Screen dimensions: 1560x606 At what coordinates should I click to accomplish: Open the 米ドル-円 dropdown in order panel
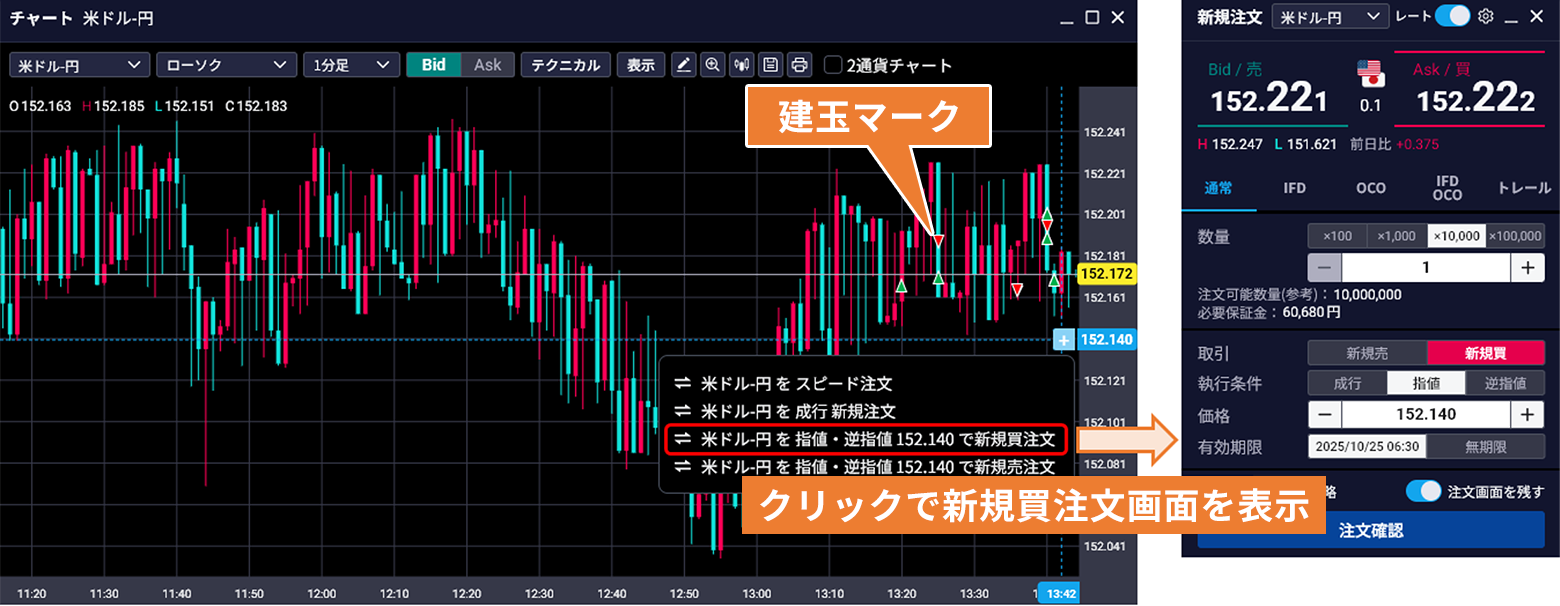point(1330,16)
